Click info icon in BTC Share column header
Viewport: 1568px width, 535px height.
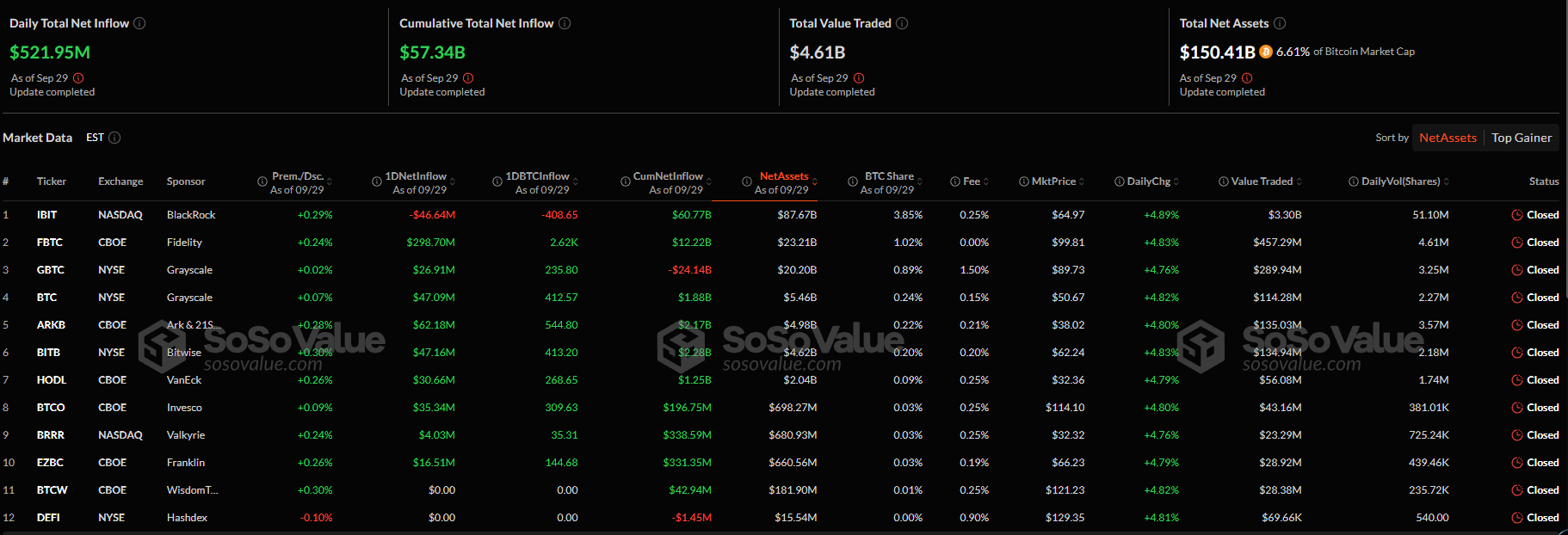coord(853,181)
